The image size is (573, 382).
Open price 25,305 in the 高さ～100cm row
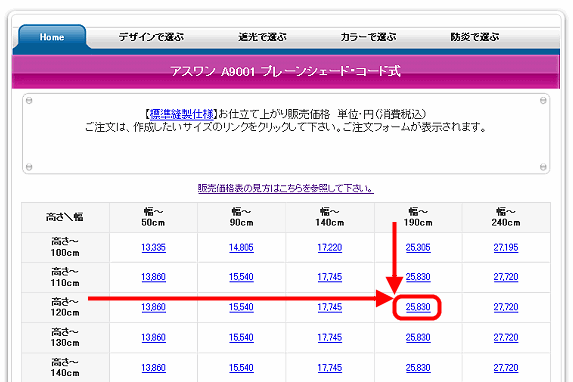coord(418,247)
